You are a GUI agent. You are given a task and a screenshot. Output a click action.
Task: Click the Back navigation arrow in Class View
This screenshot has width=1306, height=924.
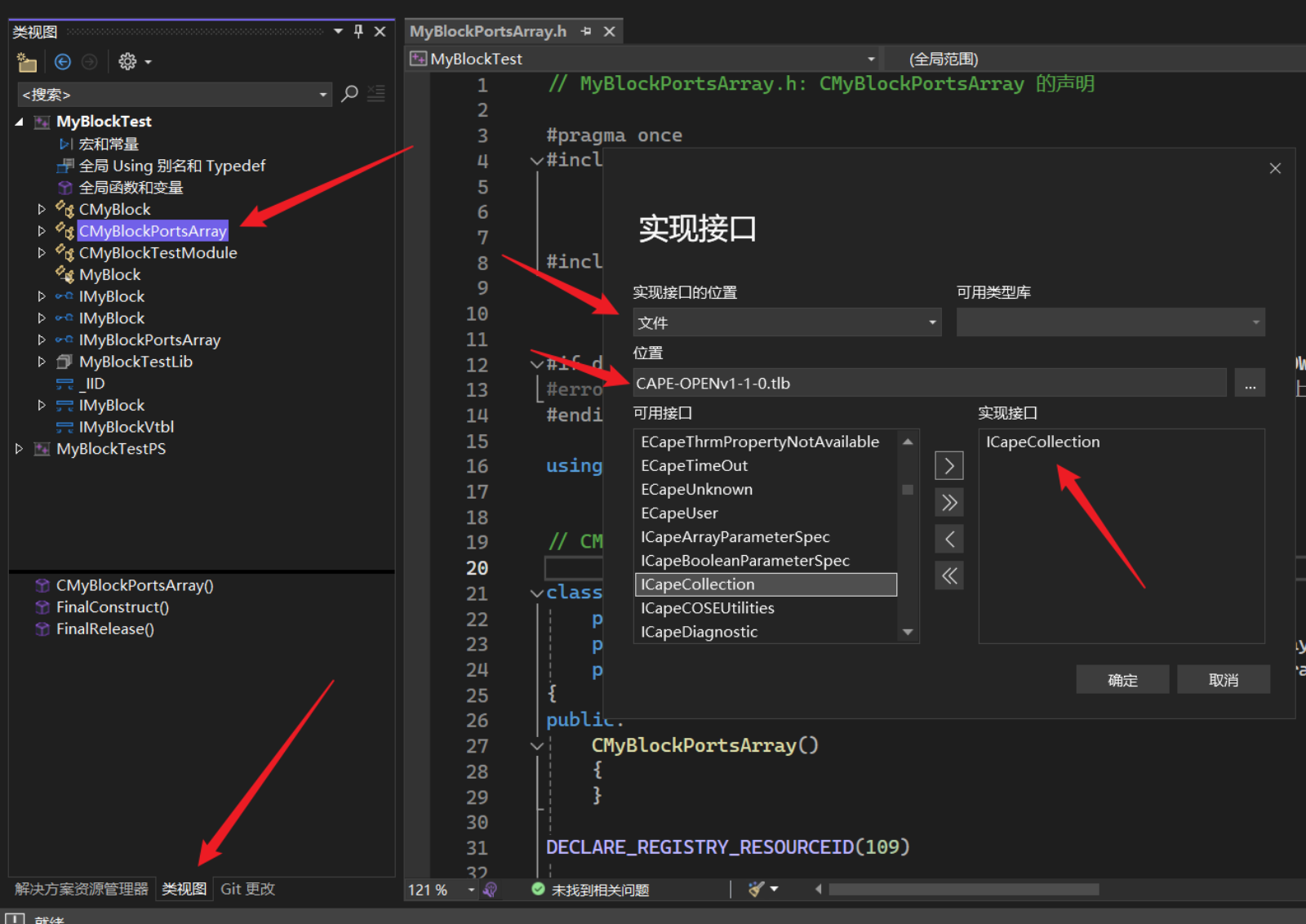pyautogui.click(x=63, y=62)
